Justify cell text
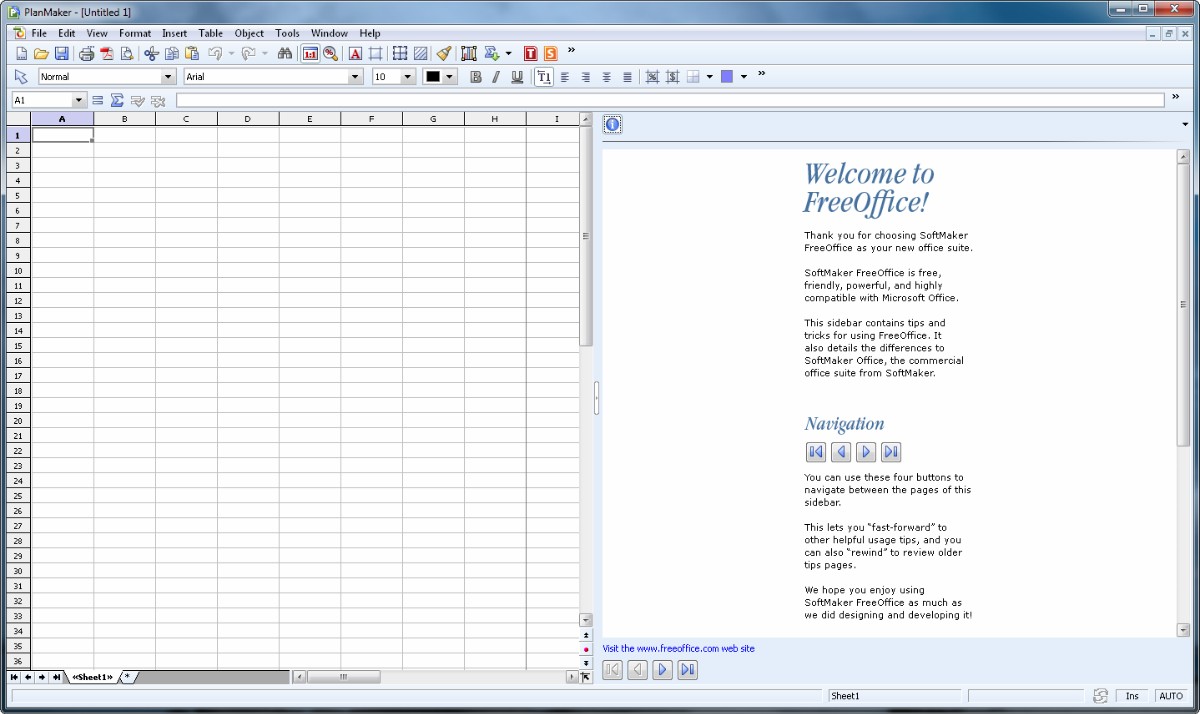This screenshot has height=714, width=1200. (x=627, y=77)
